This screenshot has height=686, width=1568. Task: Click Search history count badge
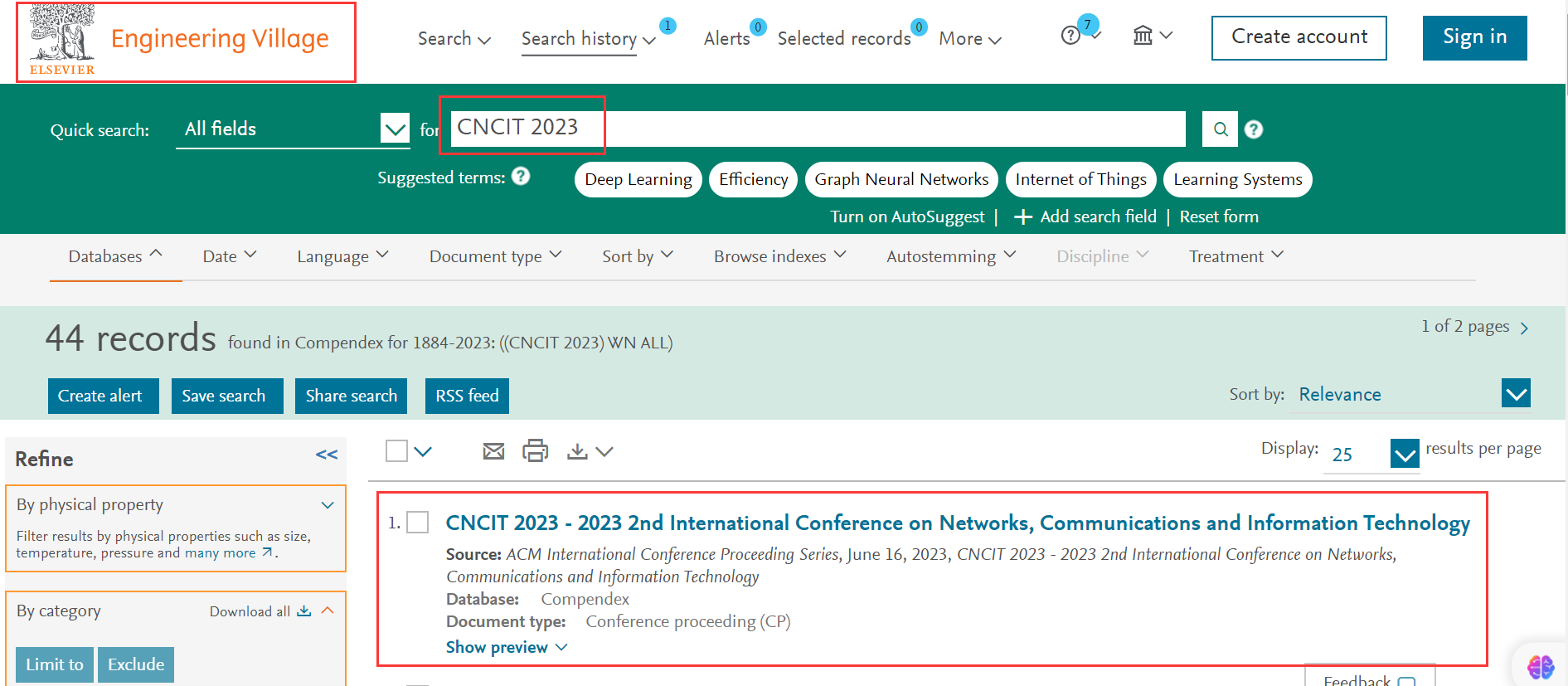coord(667,26)
